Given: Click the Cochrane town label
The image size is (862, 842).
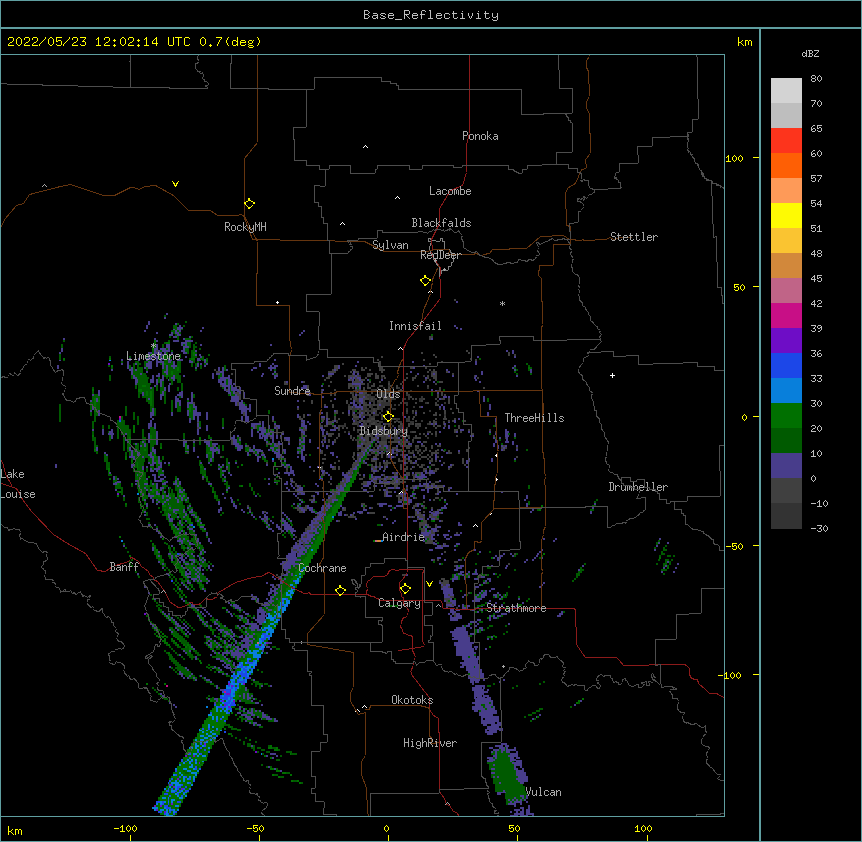Looking at the screenshot, I should point(323,568).
